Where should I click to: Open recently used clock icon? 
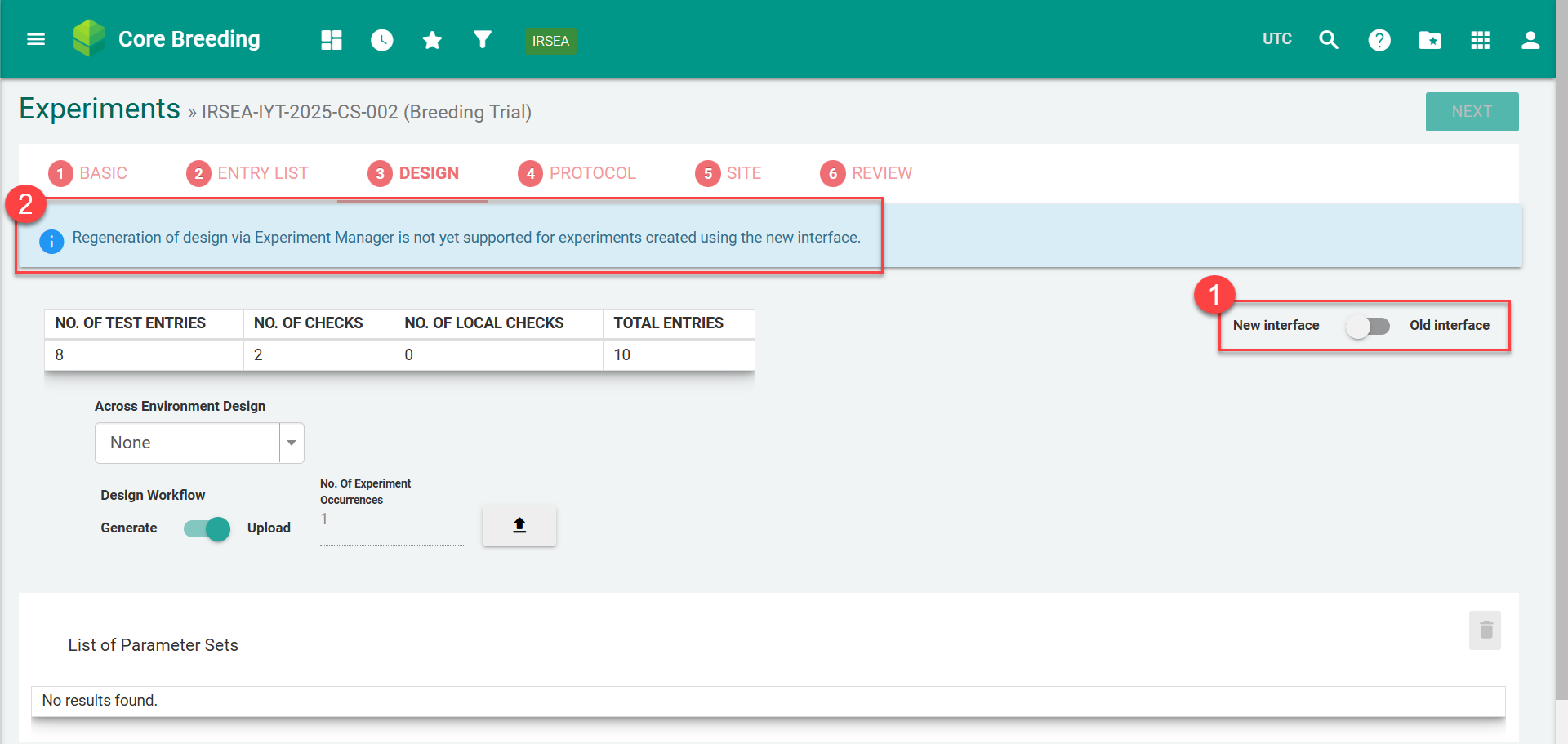pyautogui.click(x=381, y=40)
